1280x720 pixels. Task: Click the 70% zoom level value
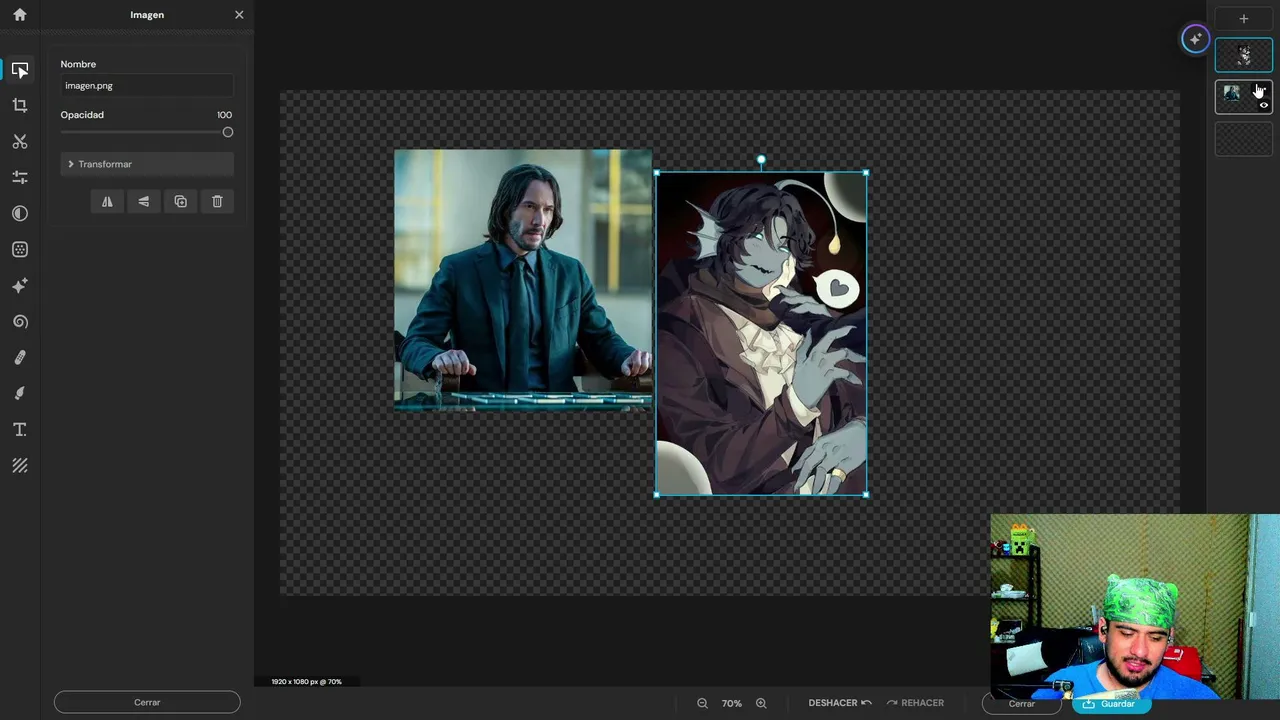pyautogui.click(x=732, y=703)
